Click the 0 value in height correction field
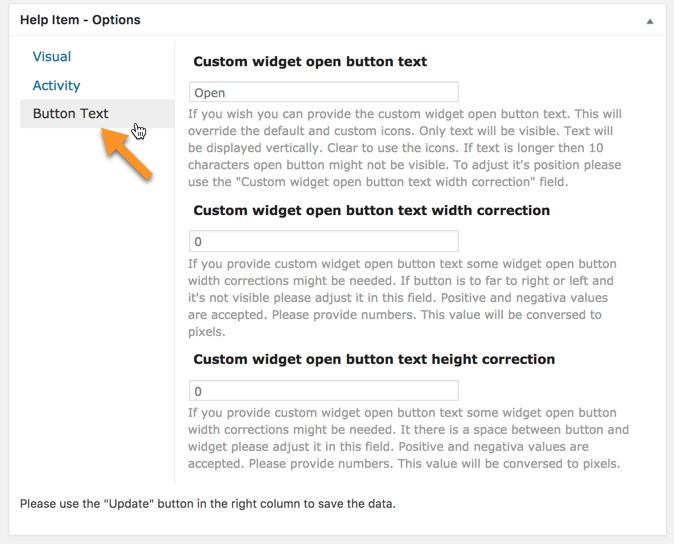The image size is (674, 544). tap(198, 391)
